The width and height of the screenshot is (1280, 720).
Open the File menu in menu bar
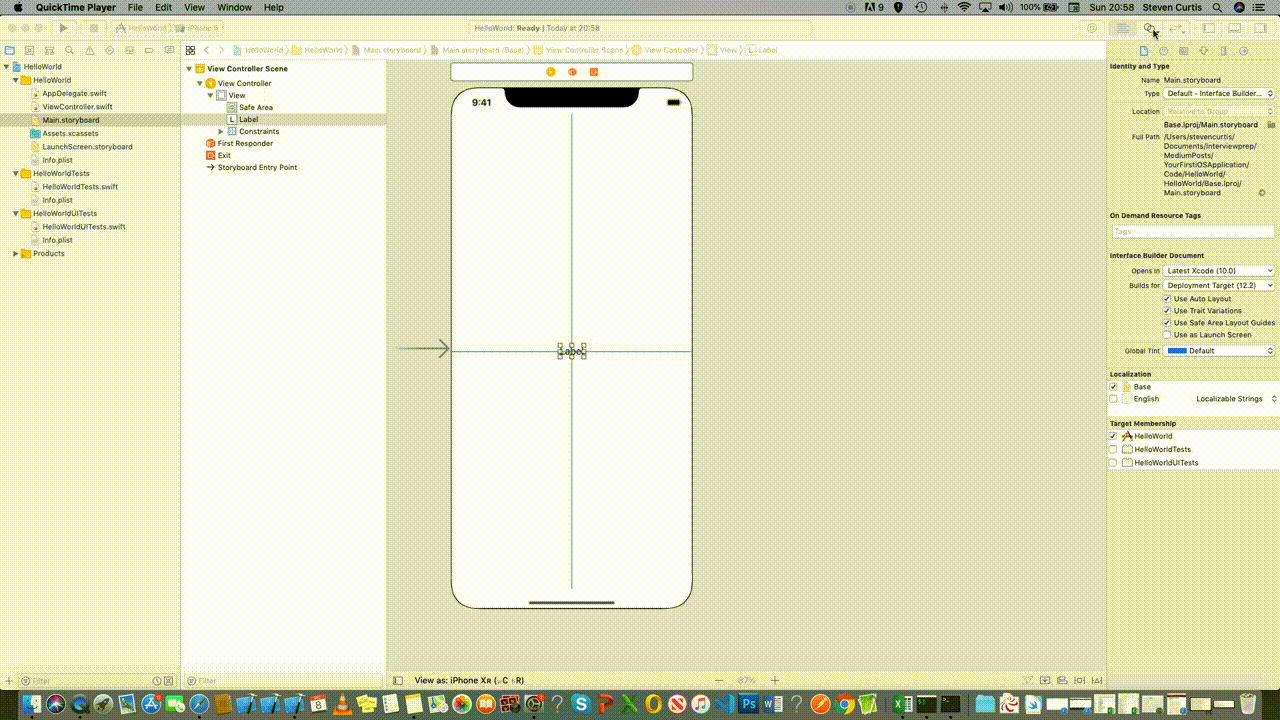coord(135,7)
